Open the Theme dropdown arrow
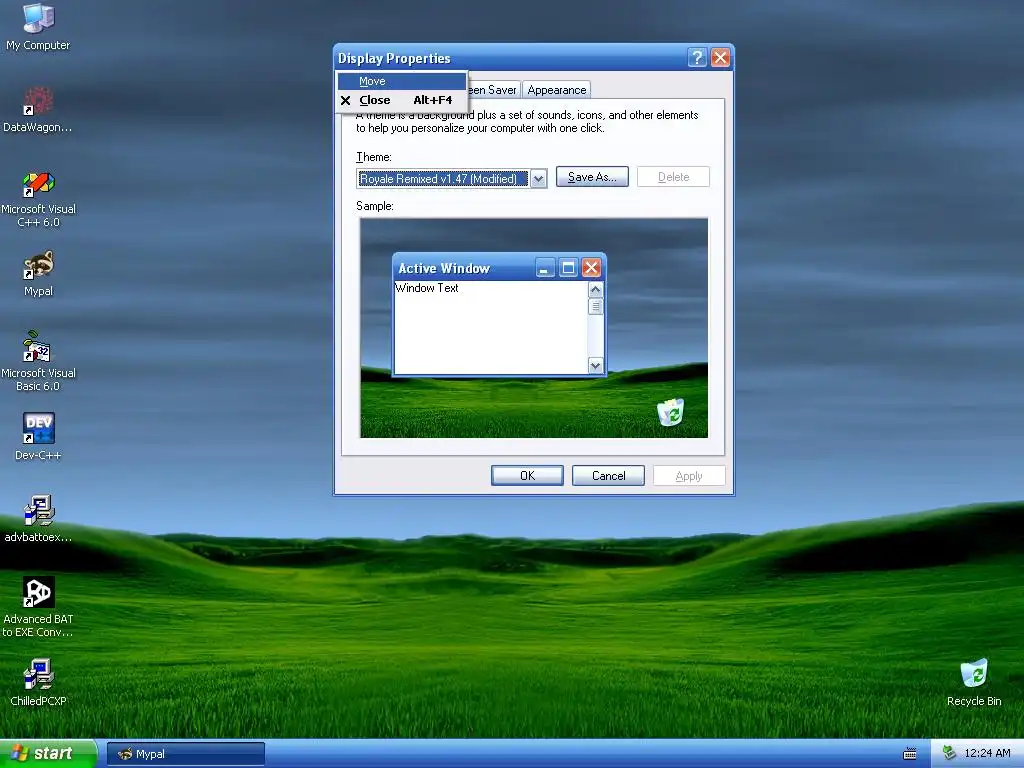 (x=538, y=178)
